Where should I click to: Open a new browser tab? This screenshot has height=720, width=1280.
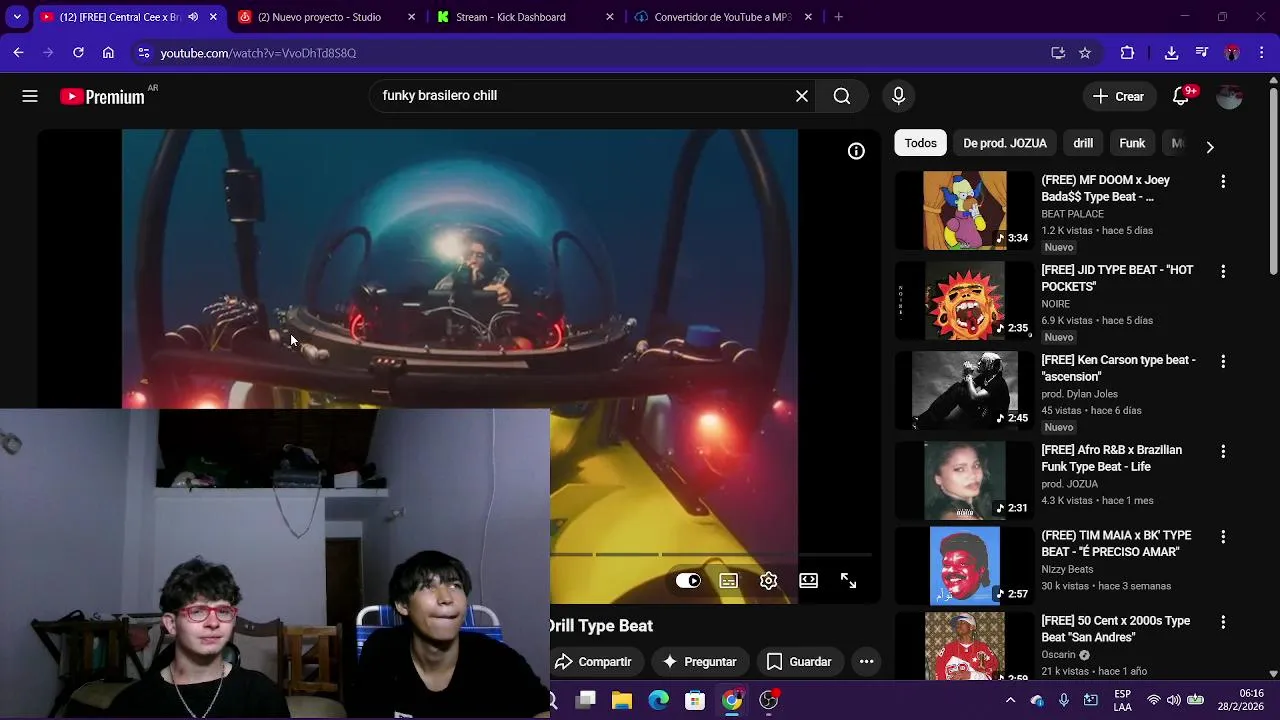coord(838,17)
